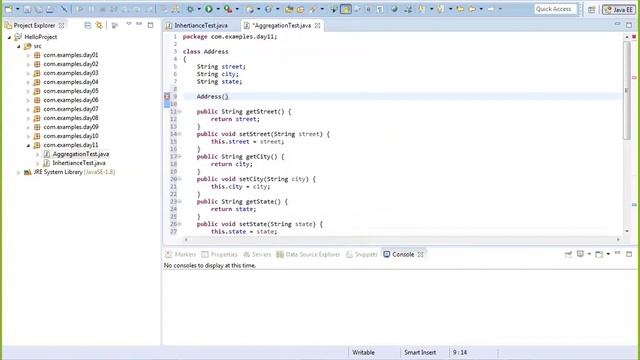Open the Properties view tab
Viewport: 640px width, 360px height.
tap(220, 254)
